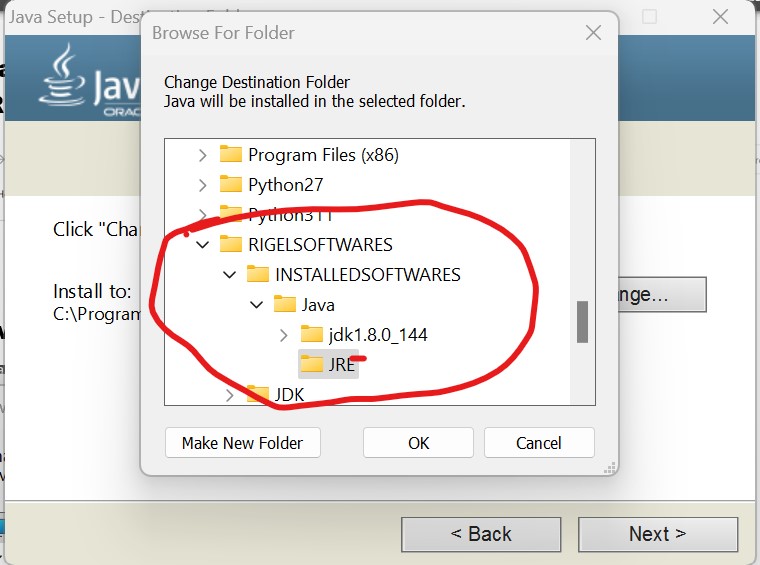760x565 pixels.
Task: Collapse the RIGELSOFTWARES tree node
Action: tap(203, 245)
